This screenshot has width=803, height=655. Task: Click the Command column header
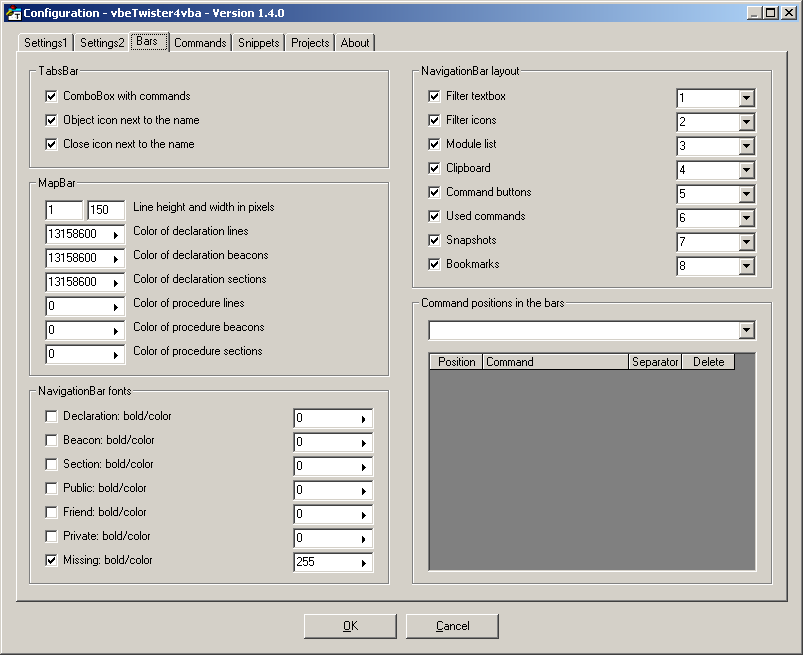click(x=556, y=362)
